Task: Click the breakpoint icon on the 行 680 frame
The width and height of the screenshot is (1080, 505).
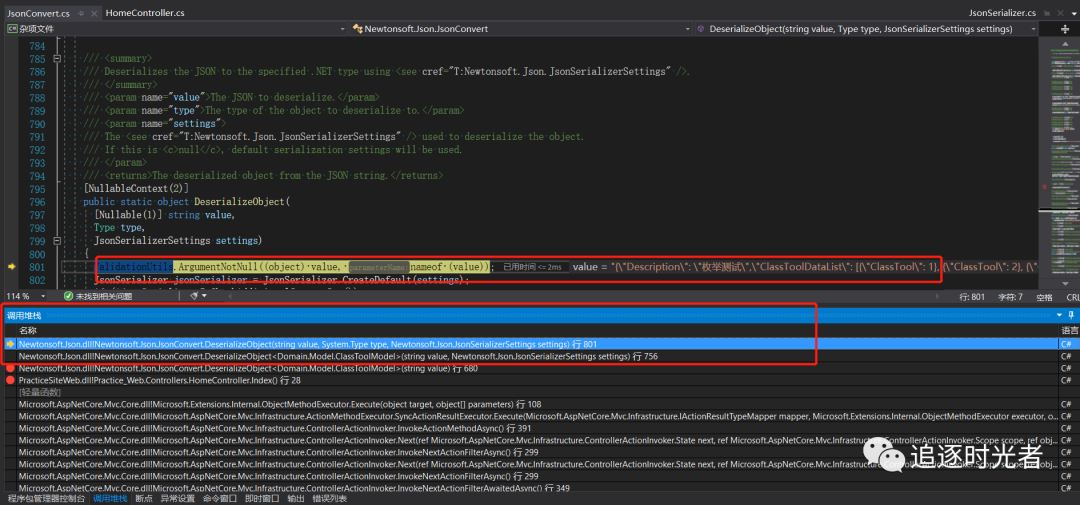Action: tap(10, 369)
